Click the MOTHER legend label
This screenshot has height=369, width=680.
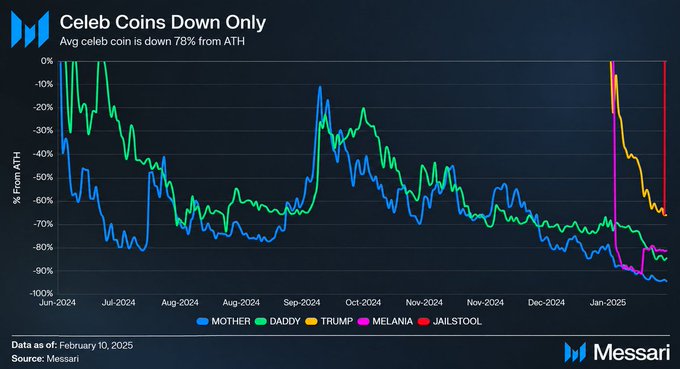coord(231,322)
